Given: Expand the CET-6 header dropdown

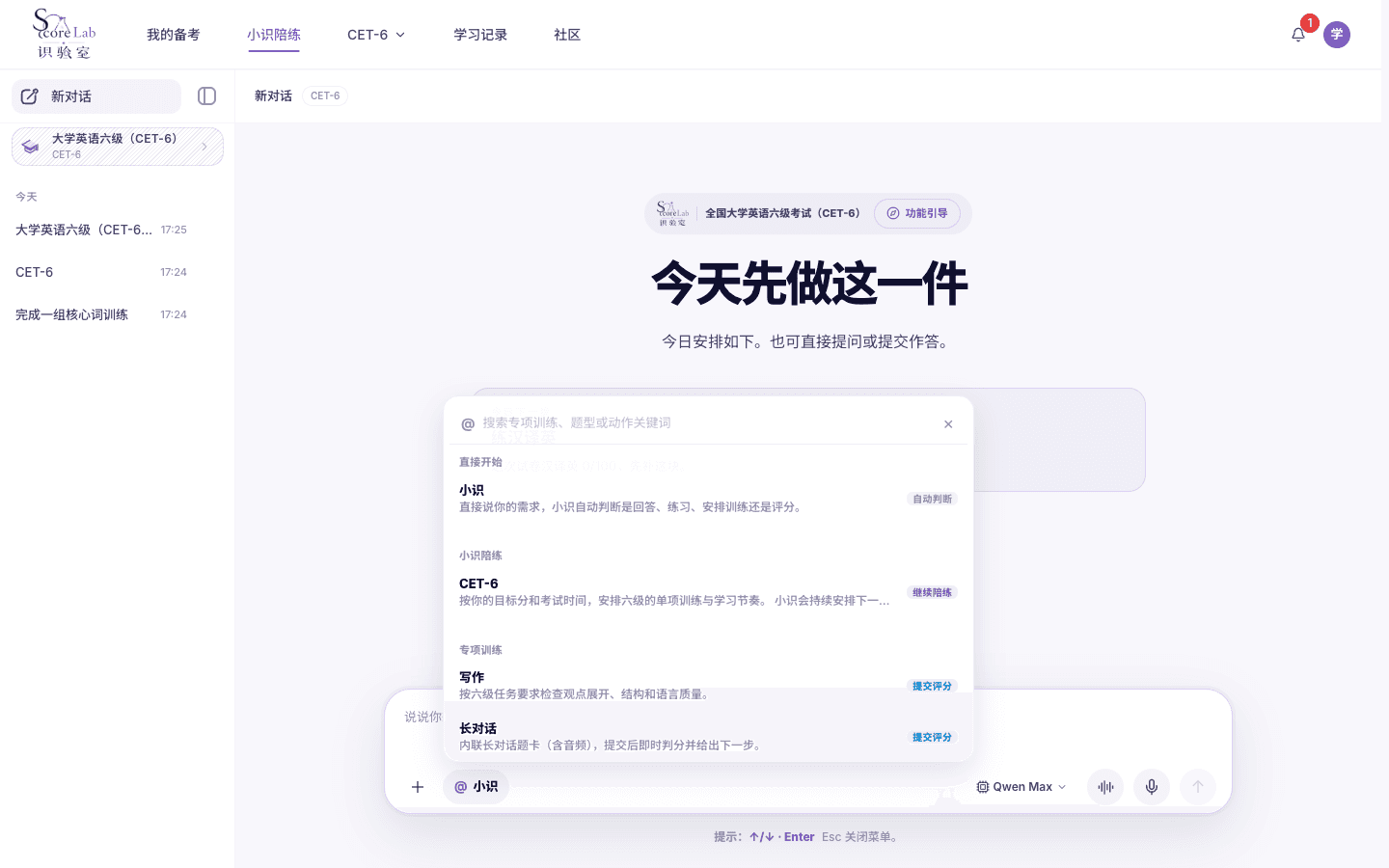Looking at the screenshot, I should pyautogui.click(x=376, y=35).
